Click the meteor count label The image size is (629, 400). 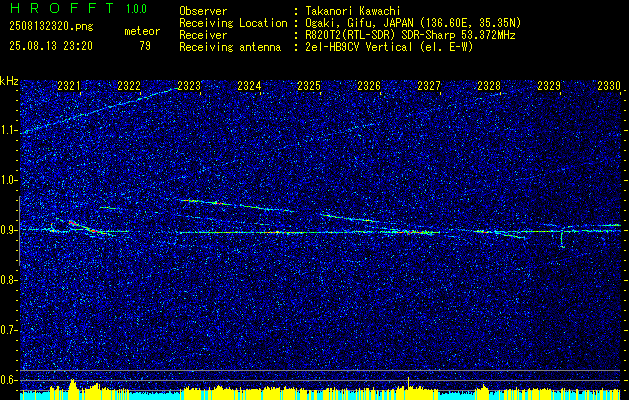pyautogui.click(x=142, y=31)
